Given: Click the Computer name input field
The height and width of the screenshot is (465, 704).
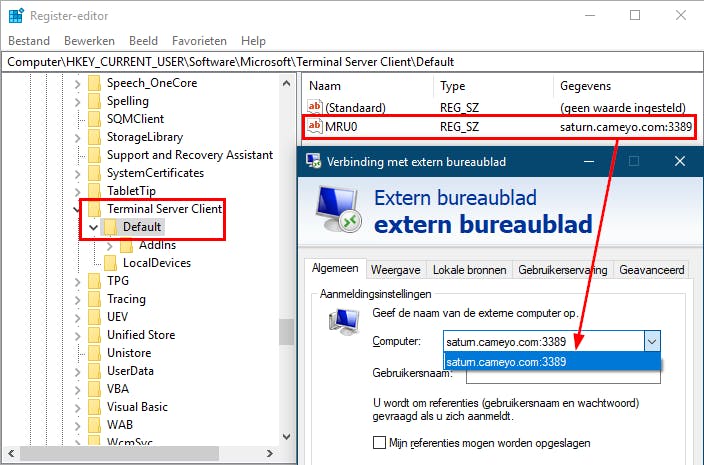Looking at the screenshot, I should click(x=544, y=342).
